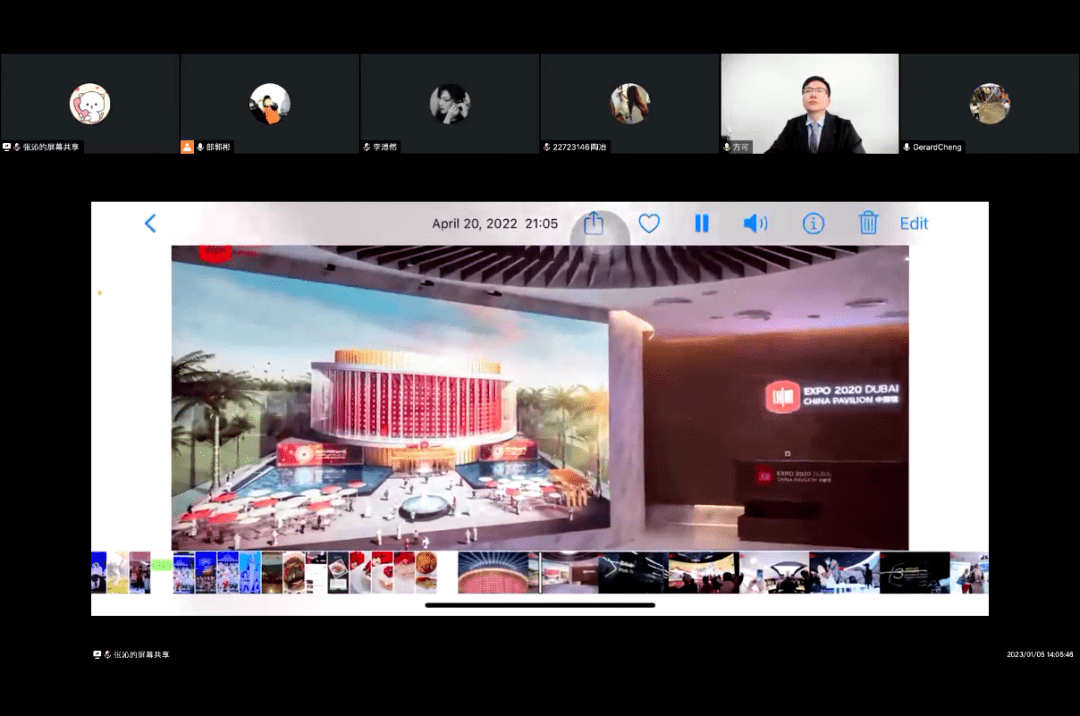1080x716 pixels.
Task: Click the microphone icon on third participant tile
Action: point(367,147)
